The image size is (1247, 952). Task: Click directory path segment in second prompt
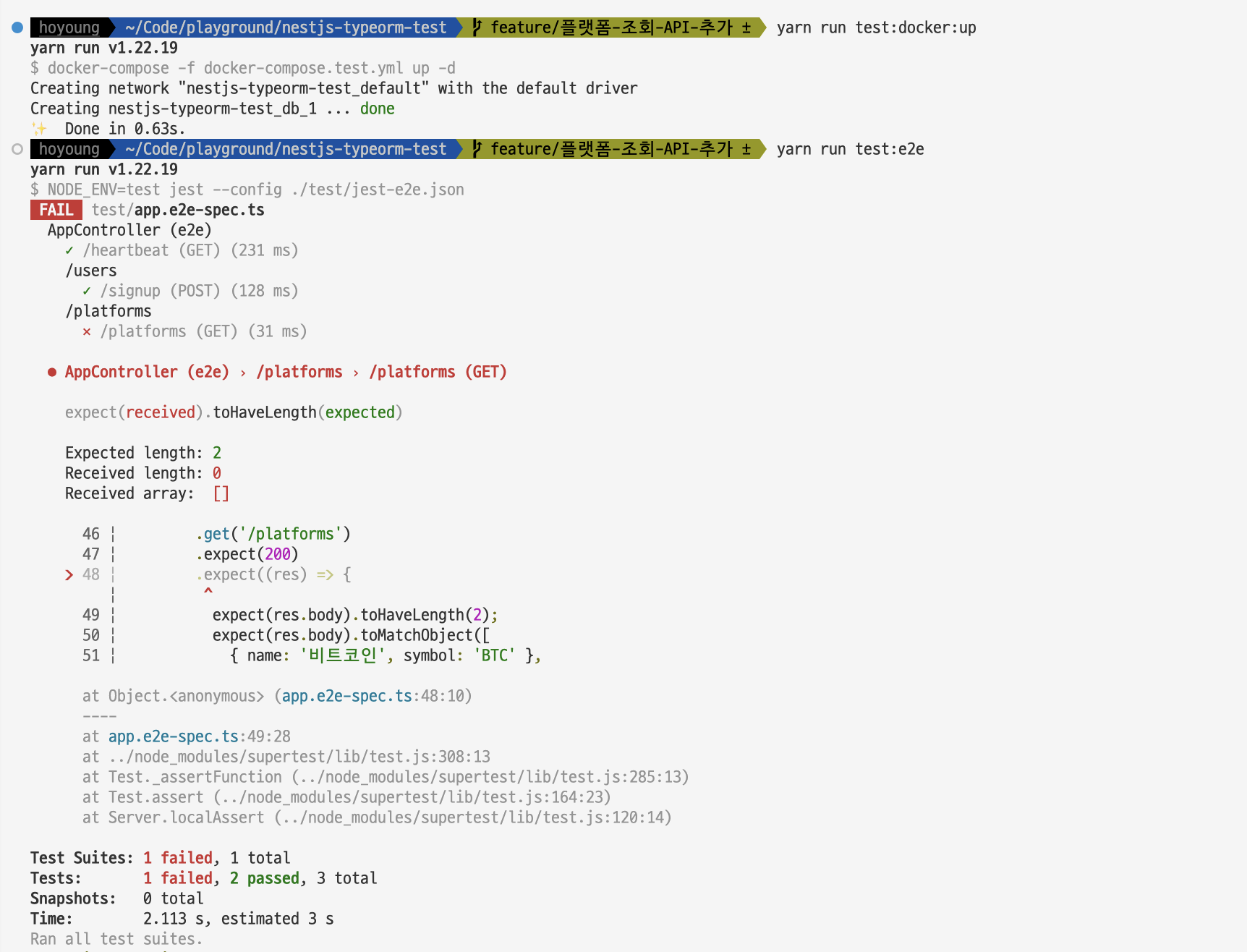tap(286, 149)
